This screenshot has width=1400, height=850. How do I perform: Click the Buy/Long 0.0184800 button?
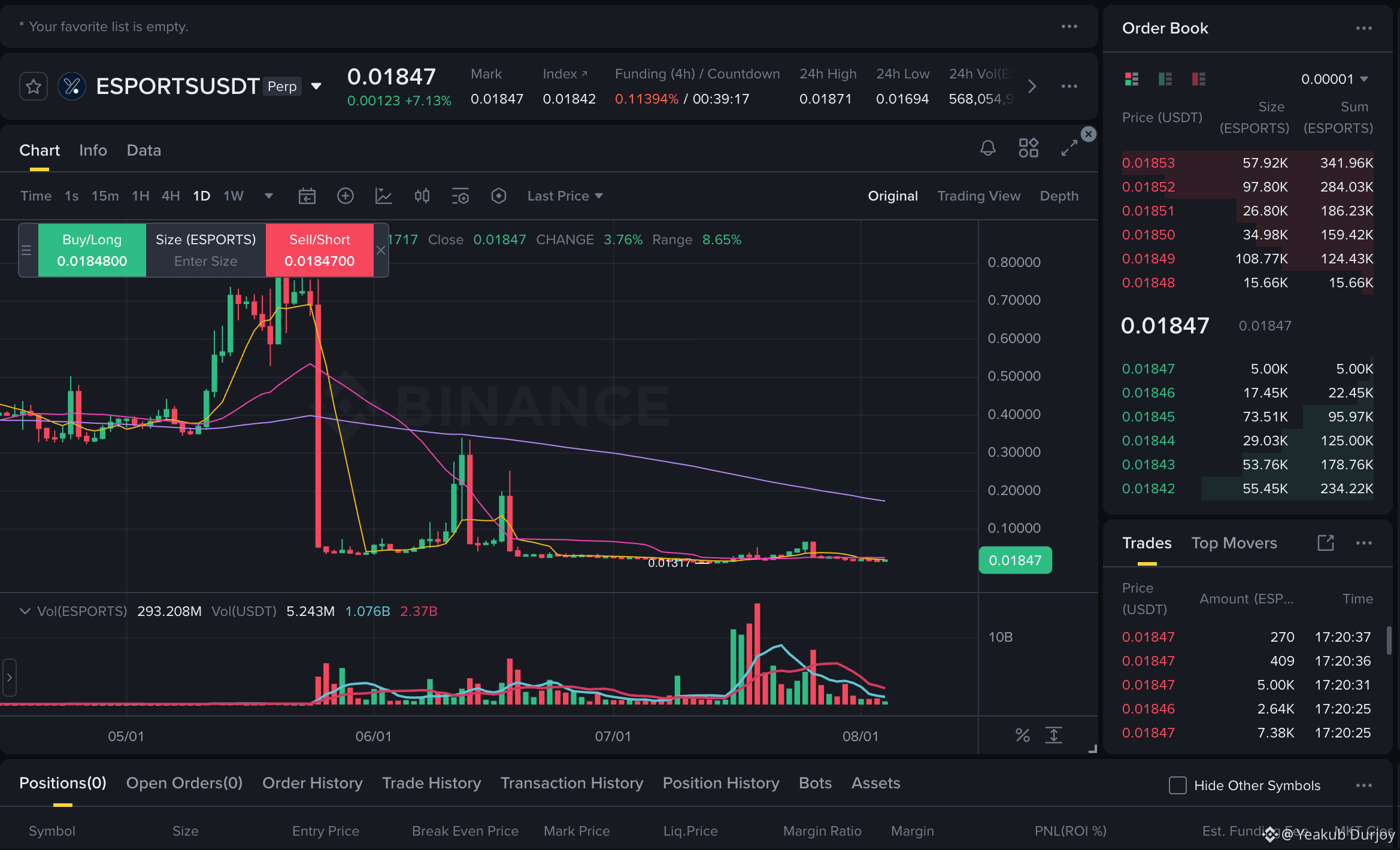click(x=92, y=250)
